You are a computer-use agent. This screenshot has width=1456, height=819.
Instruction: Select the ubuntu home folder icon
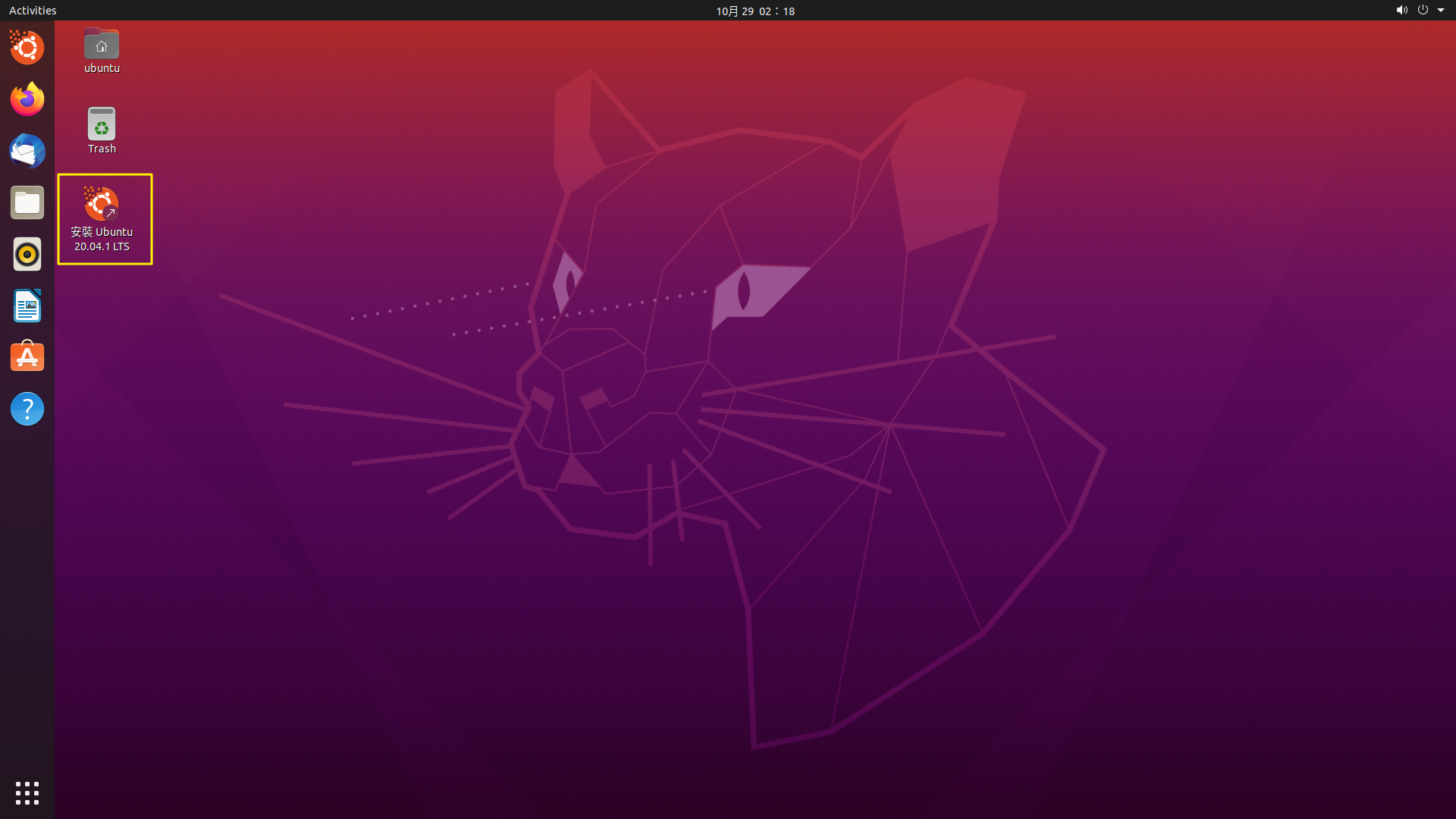pos(102,45)
